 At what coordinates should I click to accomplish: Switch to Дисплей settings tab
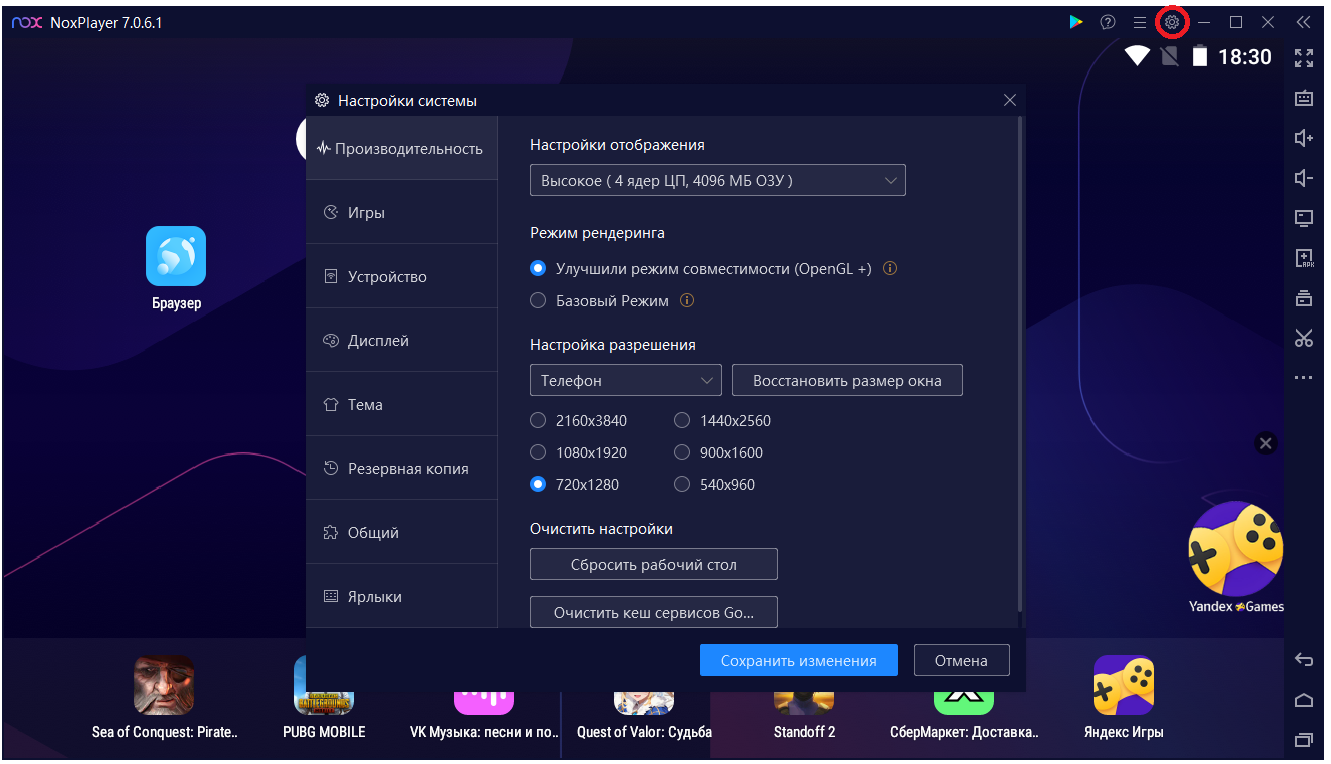coord(402,341)
